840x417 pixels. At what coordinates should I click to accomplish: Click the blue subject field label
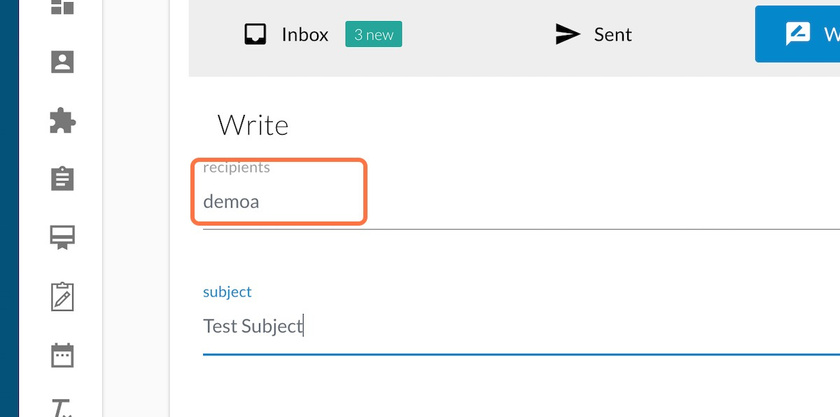click(227, 292)
